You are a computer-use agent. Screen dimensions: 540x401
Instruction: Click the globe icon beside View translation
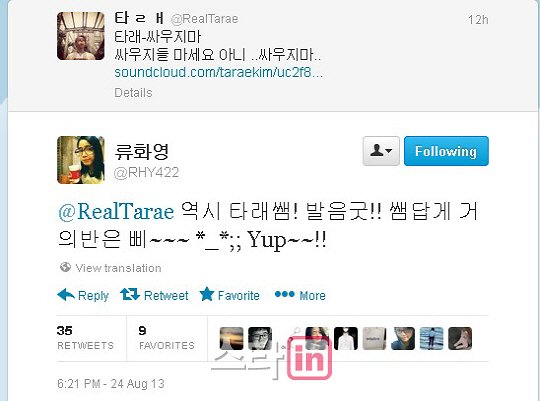65,267
